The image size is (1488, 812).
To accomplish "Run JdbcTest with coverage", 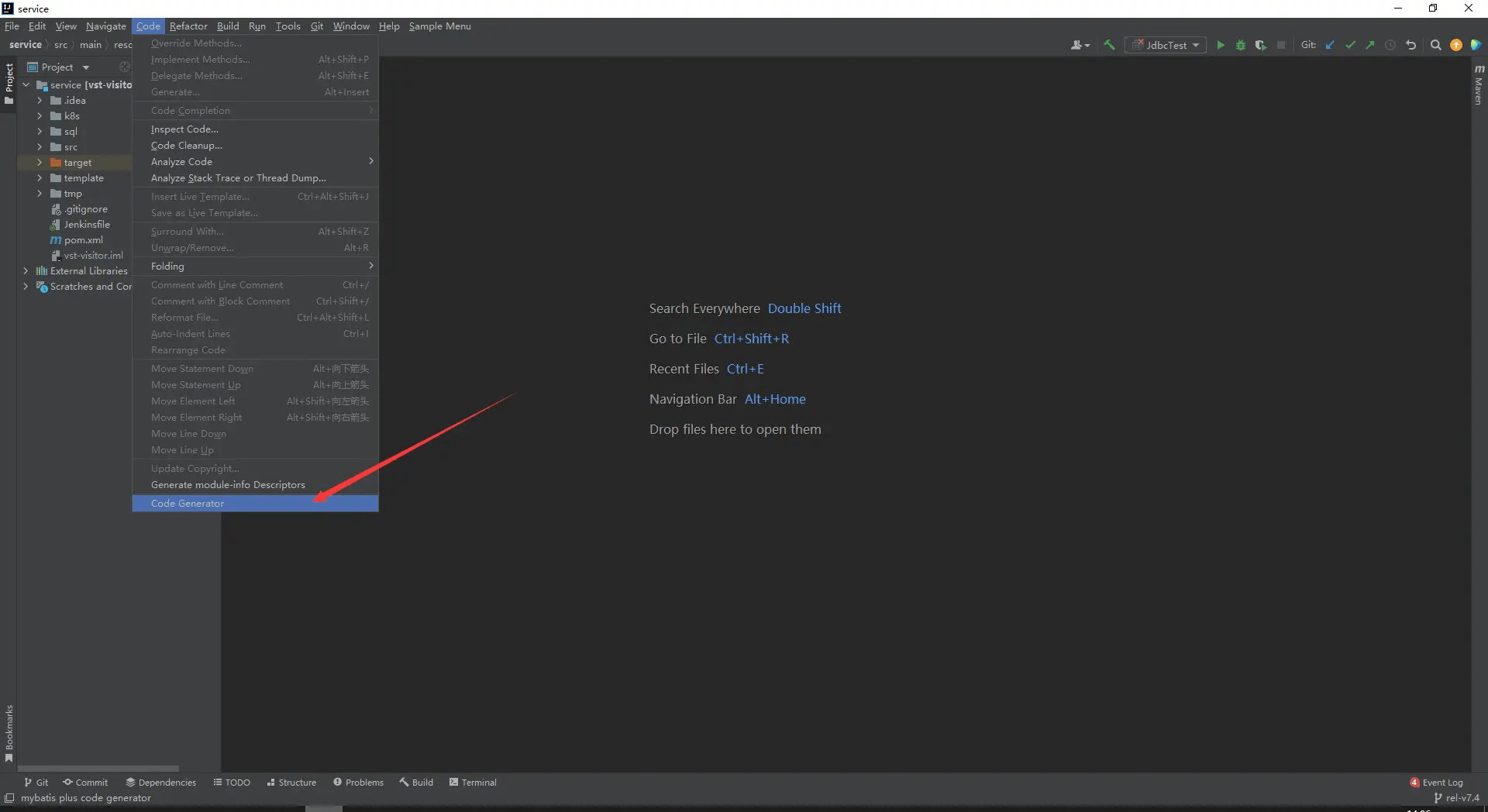I will coord(1262,45).
